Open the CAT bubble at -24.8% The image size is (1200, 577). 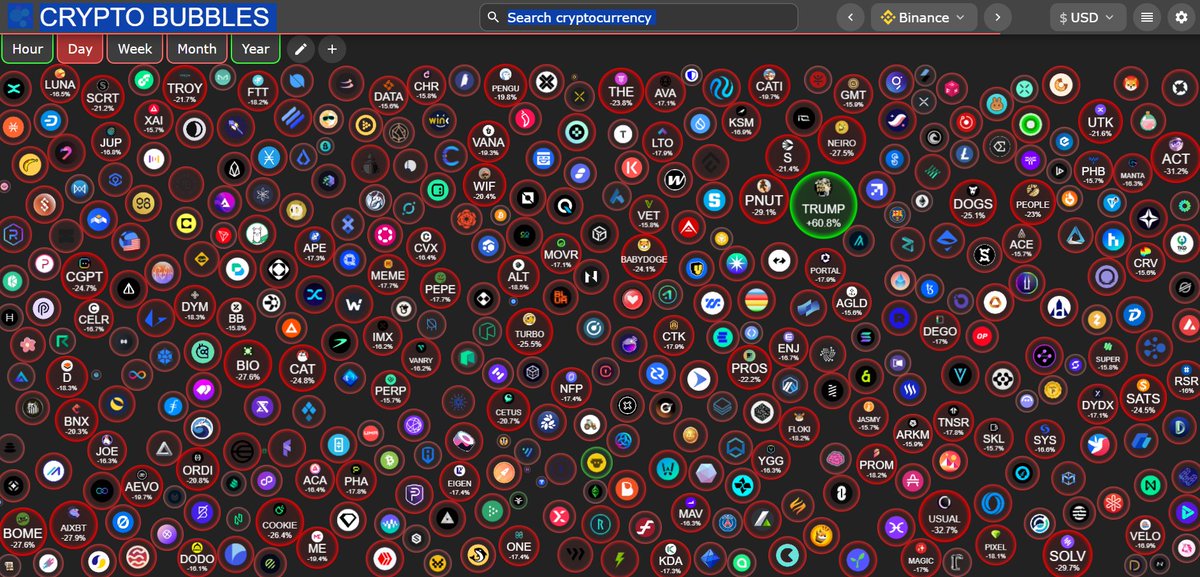[x=302, y=369]
